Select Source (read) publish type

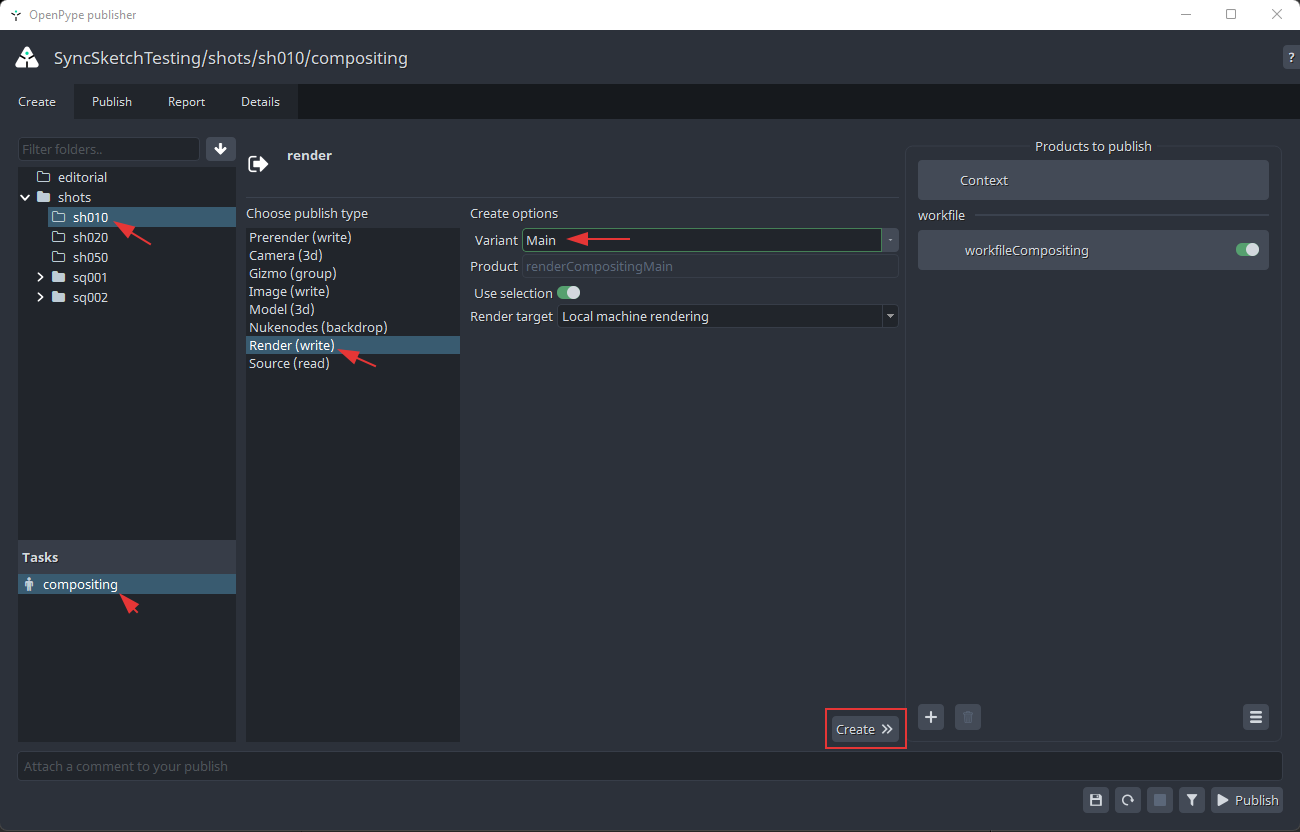tap(353, 363)
